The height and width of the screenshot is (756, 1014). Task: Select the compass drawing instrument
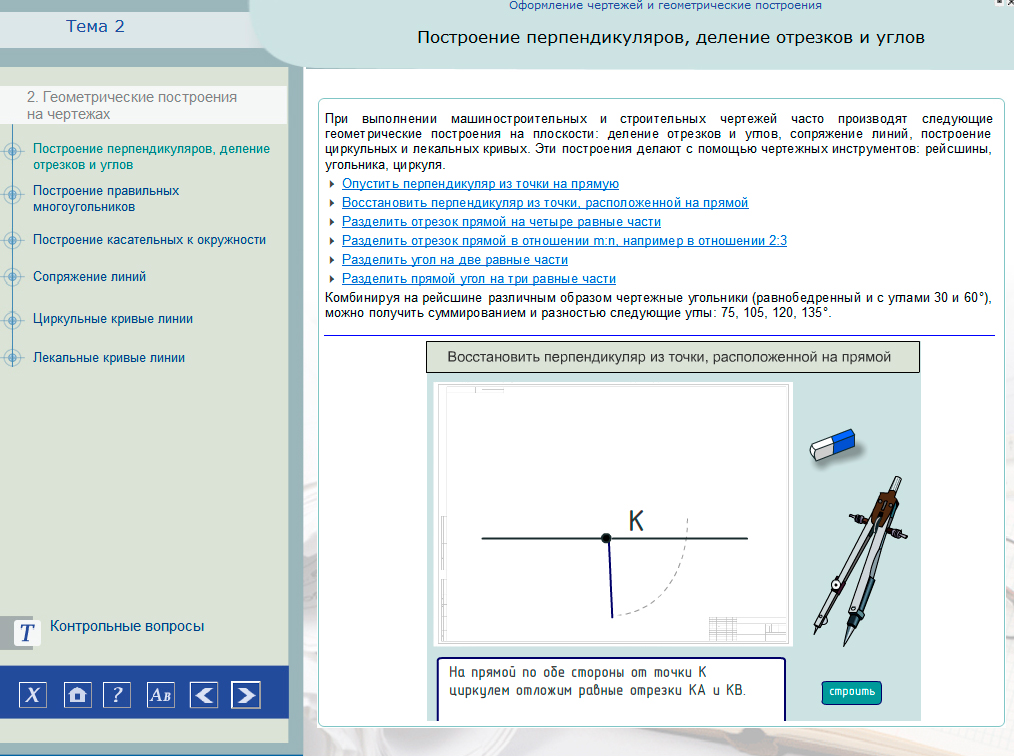click(859, 561)
